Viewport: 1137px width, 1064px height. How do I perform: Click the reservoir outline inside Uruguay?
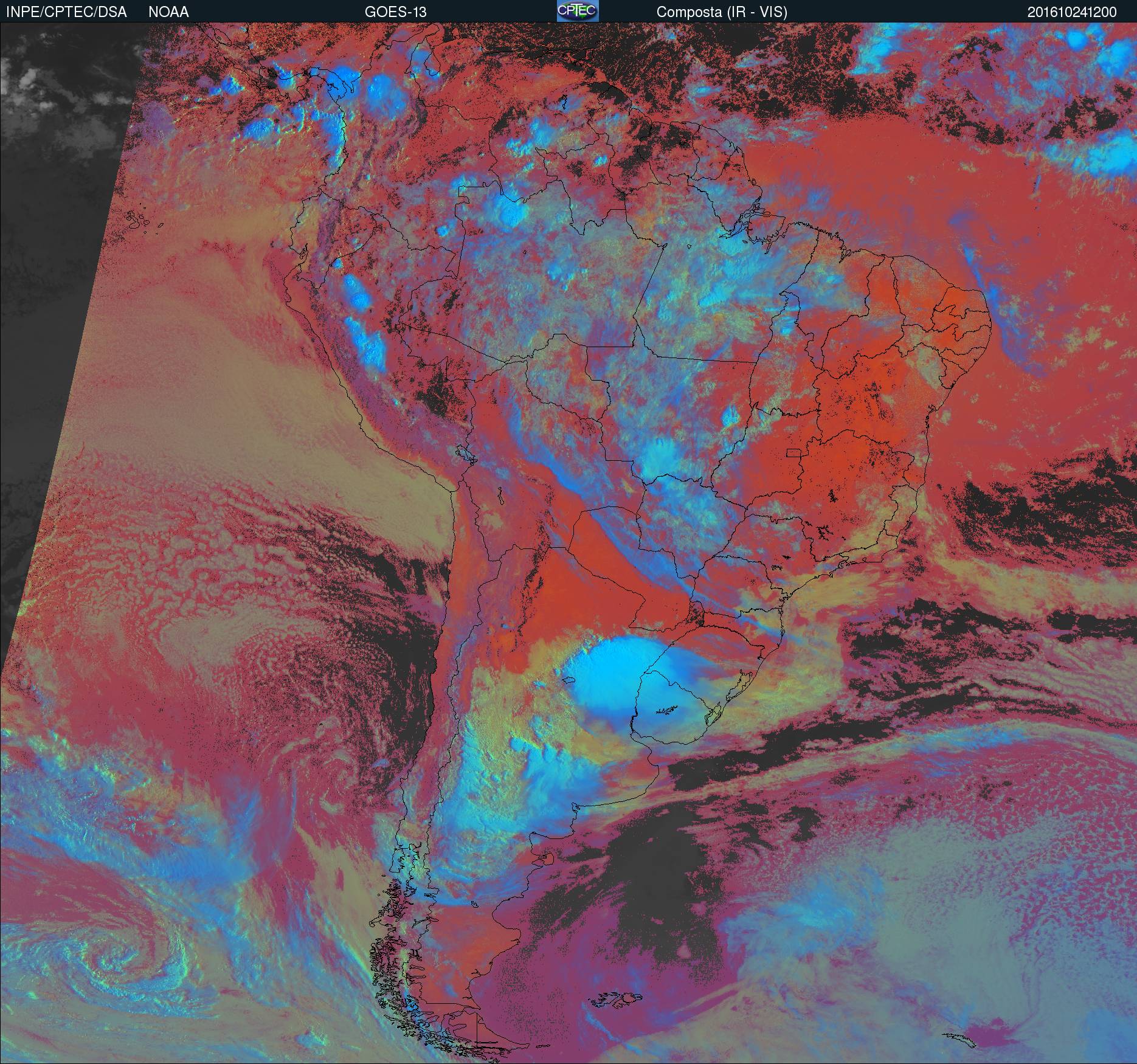pyautogui.click(x=668, y=710)
